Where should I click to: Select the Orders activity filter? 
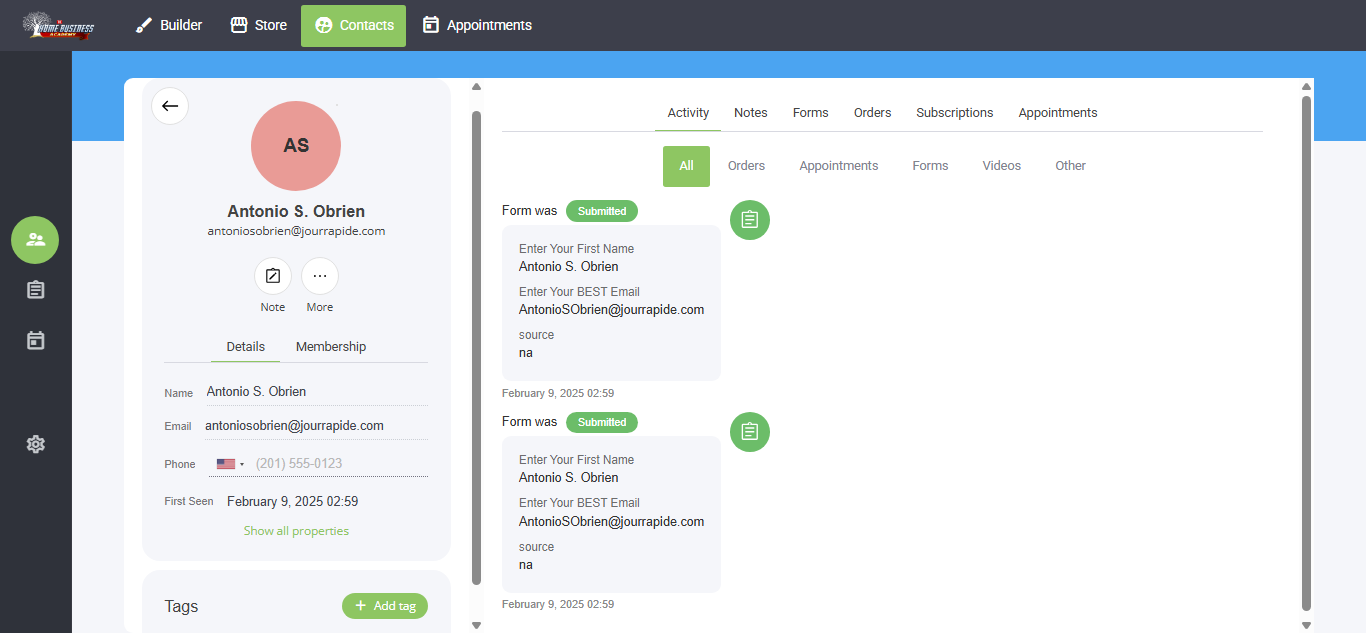point(746,166)
